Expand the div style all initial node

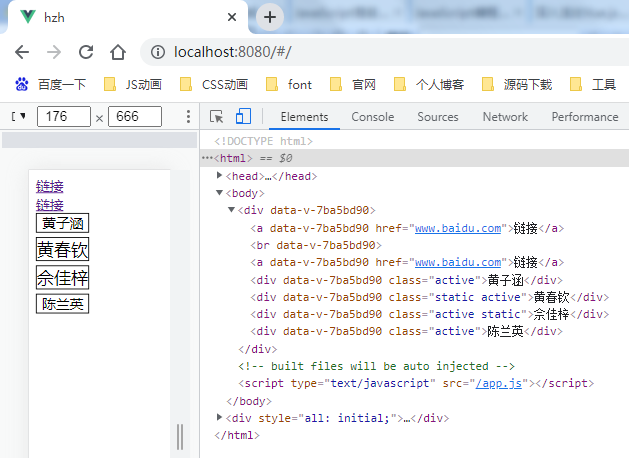coord(219,417)
